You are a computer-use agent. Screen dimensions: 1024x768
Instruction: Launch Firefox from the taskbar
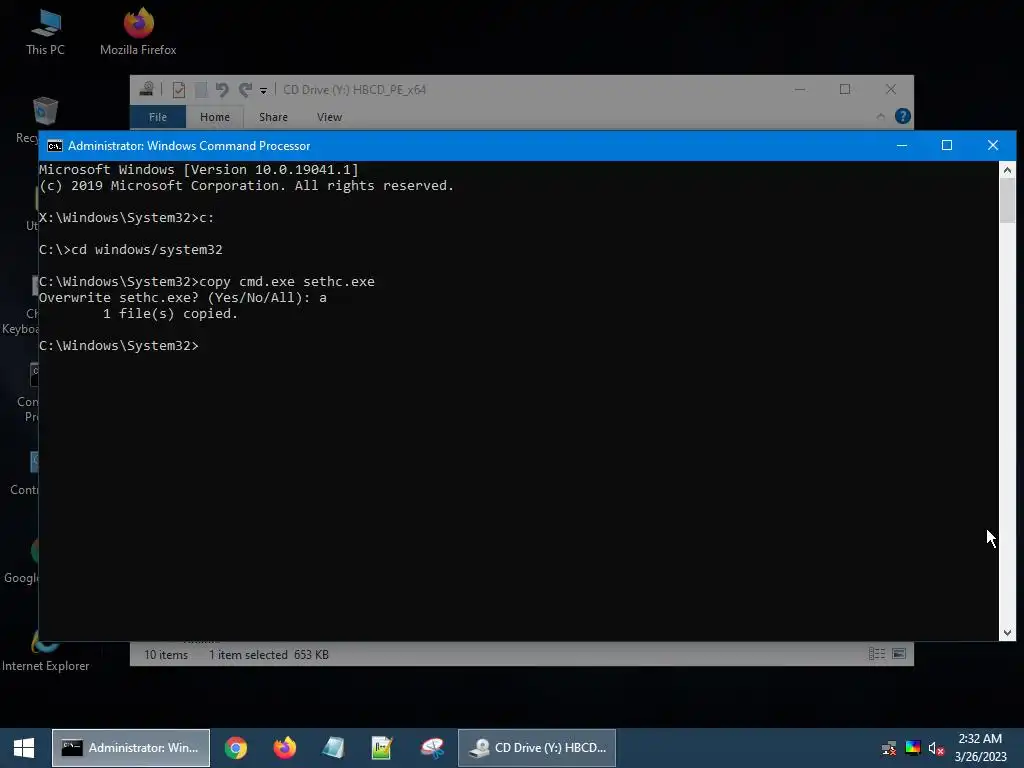tap(284, 748)
